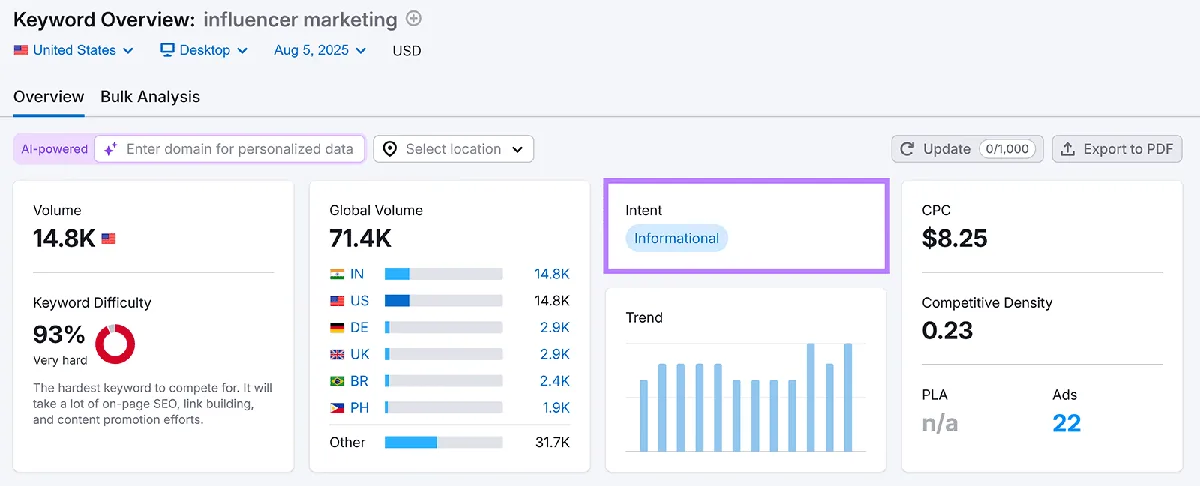The width and height of the screenshot is (1200, 486).
Task: Click the Update button
Action: click(968, 149)
